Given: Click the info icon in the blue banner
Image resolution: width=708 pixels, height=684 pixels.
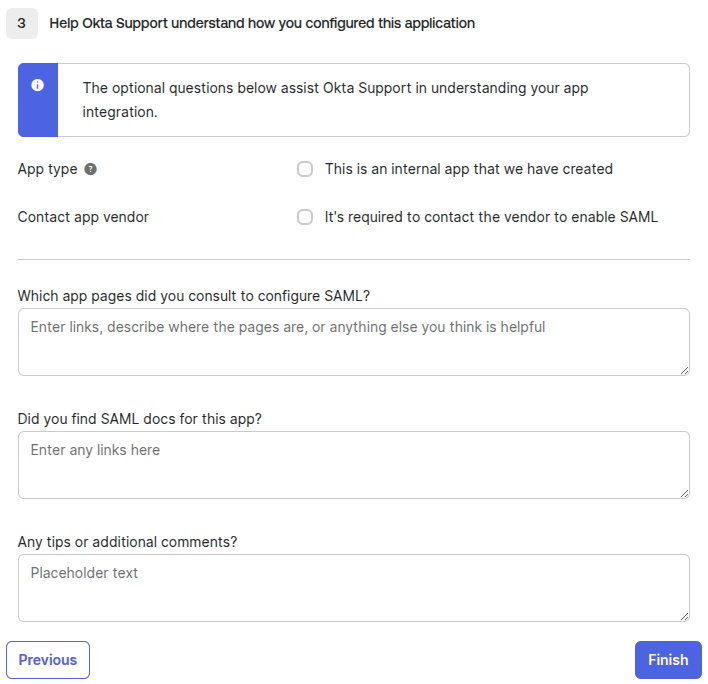Looking at the screenshot, I should [x=38, y=85].
